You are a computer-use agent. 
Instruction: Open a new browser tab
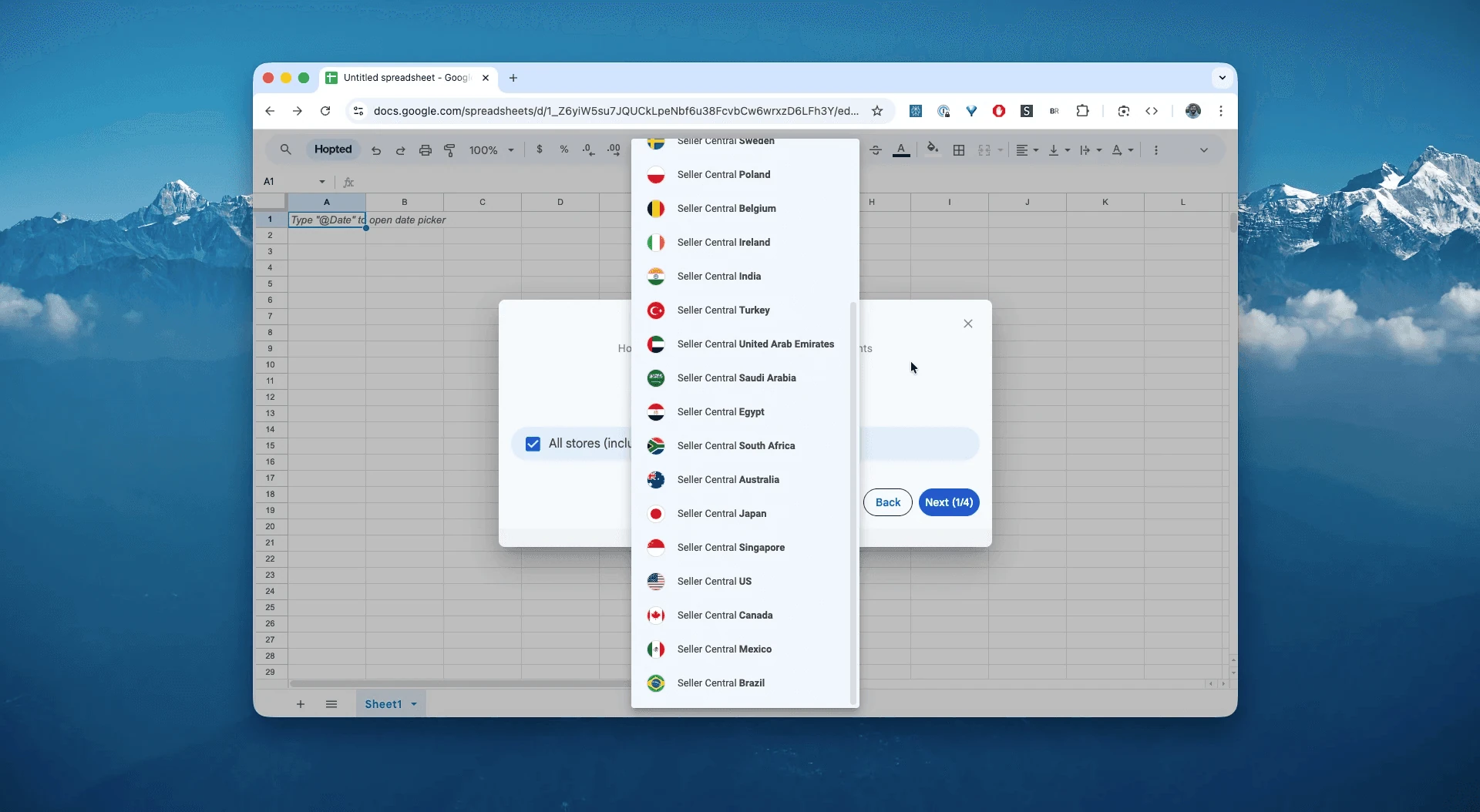(x=513, y=78)
